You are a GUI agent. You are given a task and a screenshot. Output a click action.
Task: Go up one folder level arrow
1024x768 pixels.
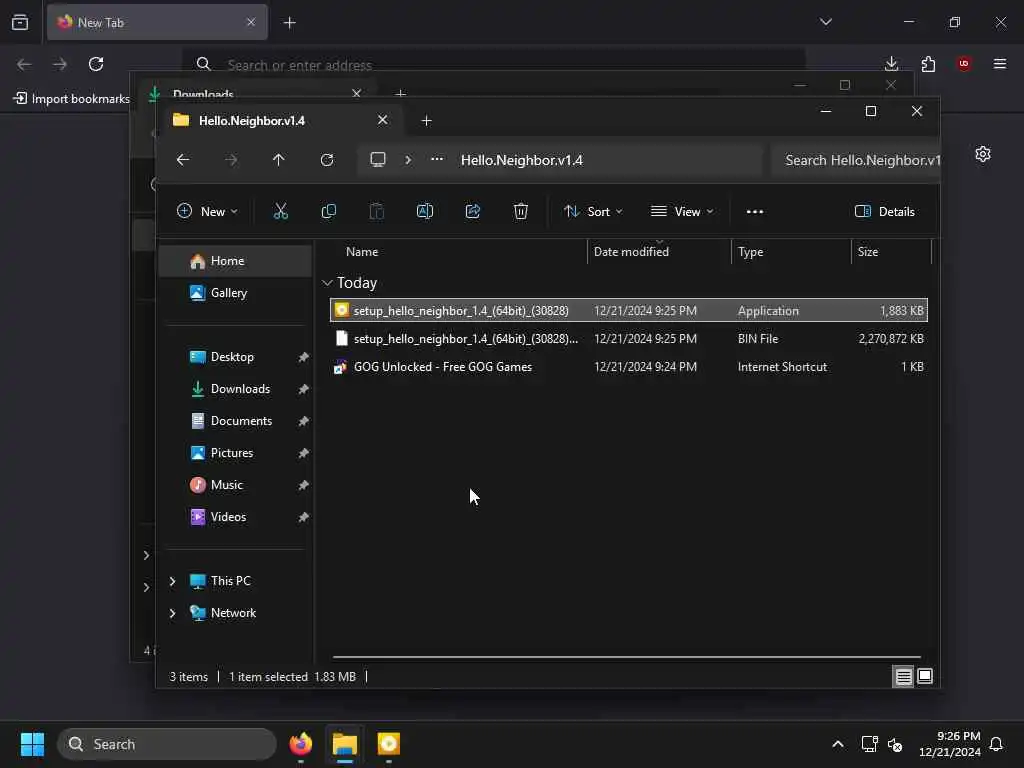pos(279,160)
